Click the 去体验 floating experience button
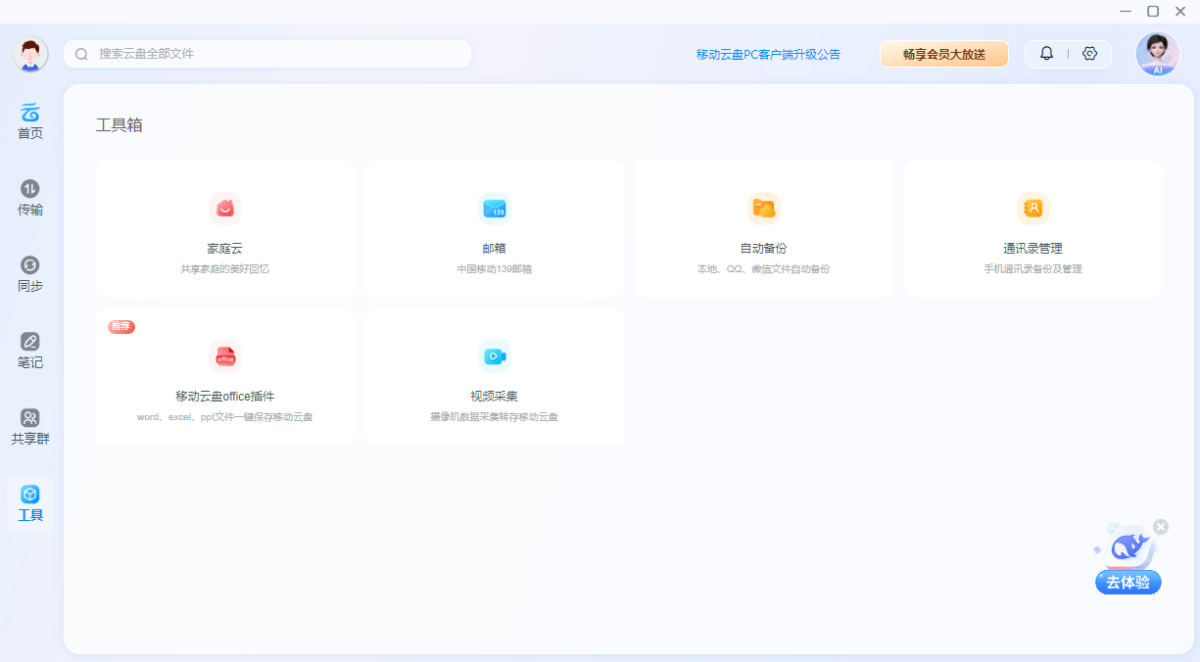Viewport: 1200px width, 662px height. pyautogui.click(x=1127, y=582)
